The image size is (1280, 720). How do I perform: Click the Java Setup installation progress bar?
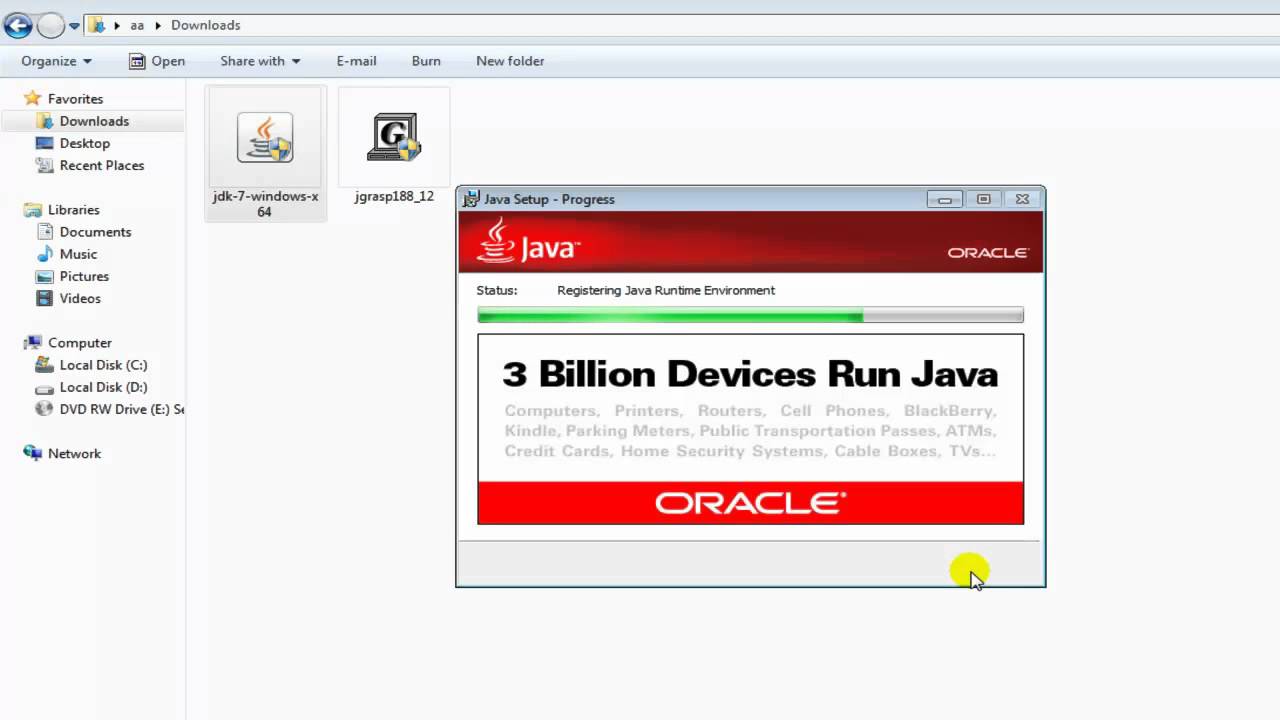pos(750,316)
